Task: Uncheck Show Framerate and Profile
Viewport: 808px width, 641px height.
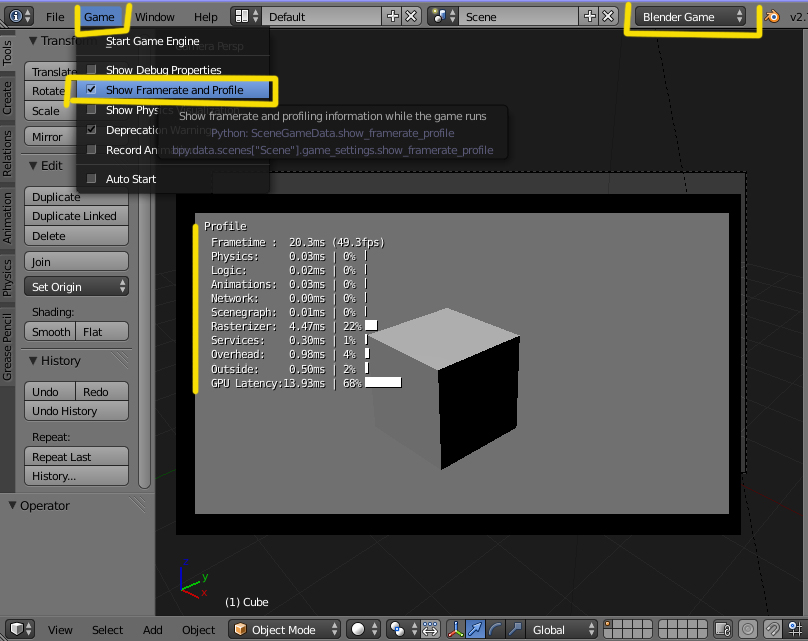Action: [91, 89]
